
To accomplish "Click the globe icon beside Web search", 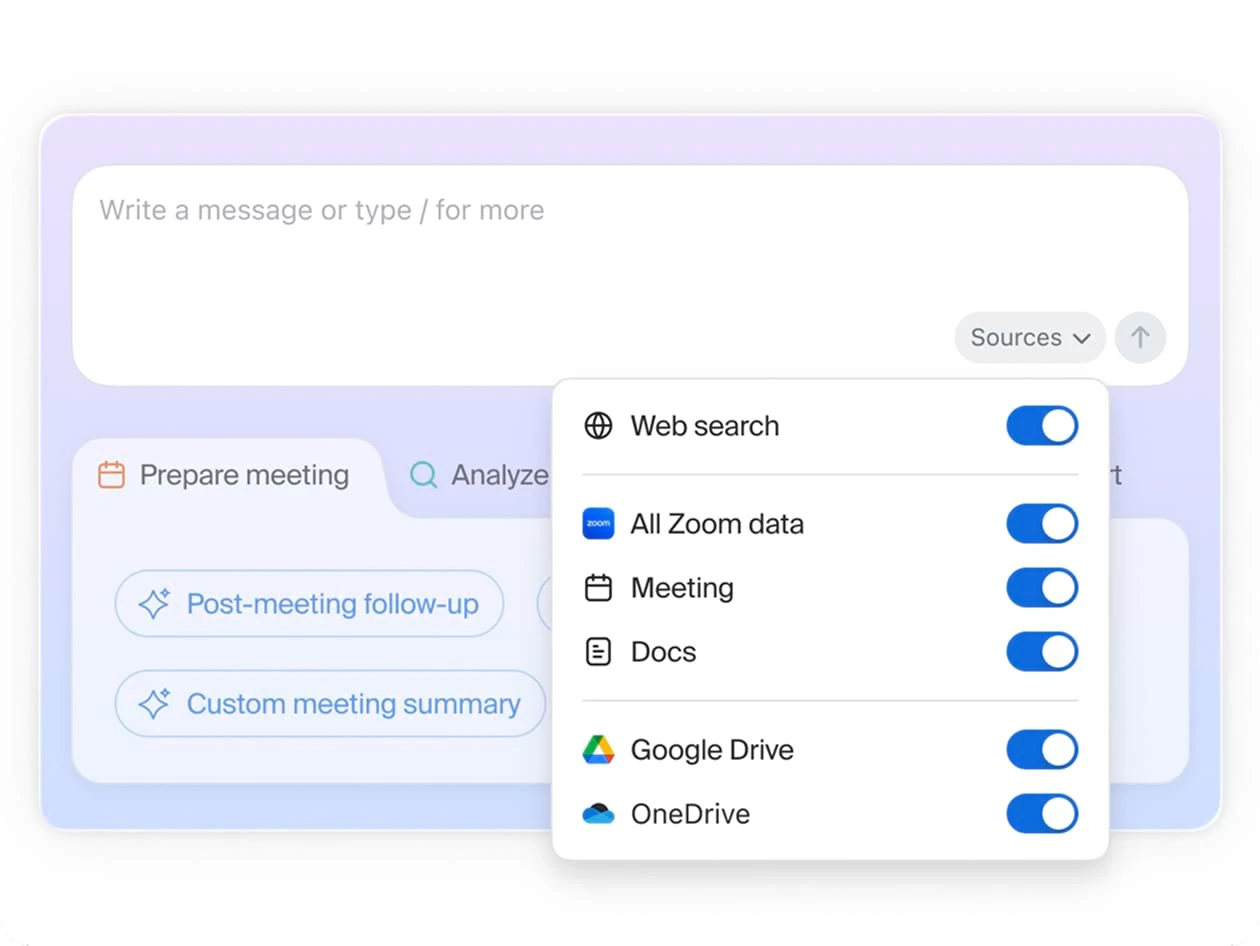I will 598,426.
